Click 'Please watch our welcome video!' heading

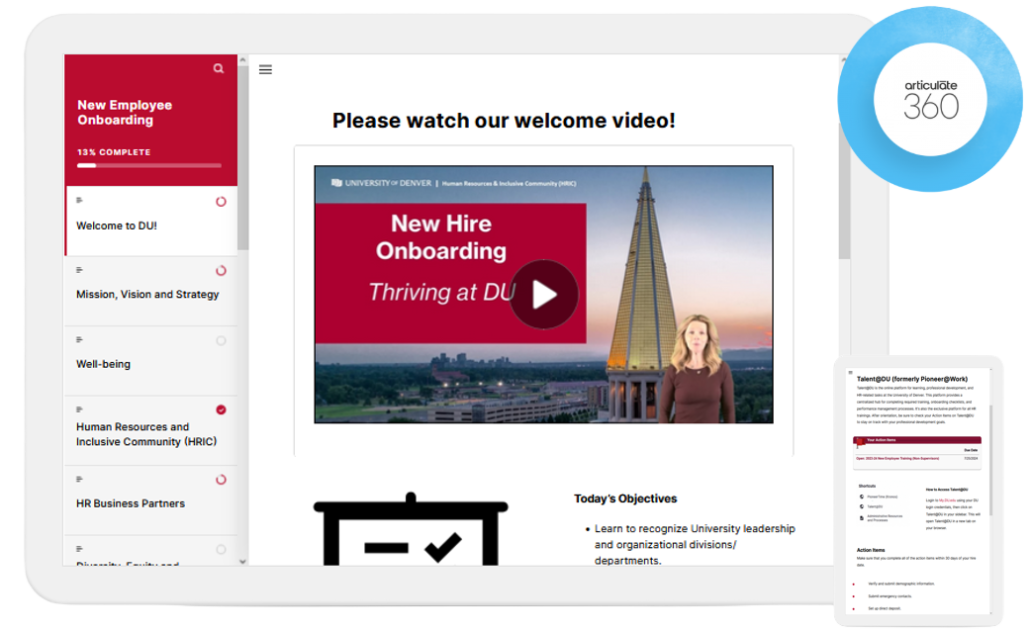click(504, 121)
